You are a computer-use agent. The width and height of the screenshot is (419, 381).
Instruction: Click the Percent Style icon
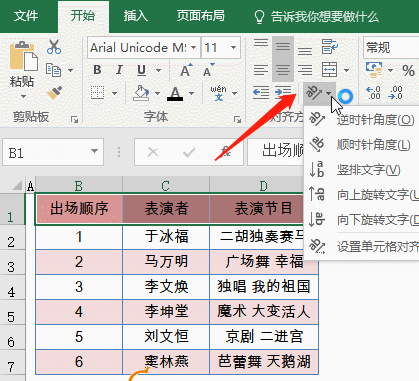pyautogui.click(x=408, y=70)
